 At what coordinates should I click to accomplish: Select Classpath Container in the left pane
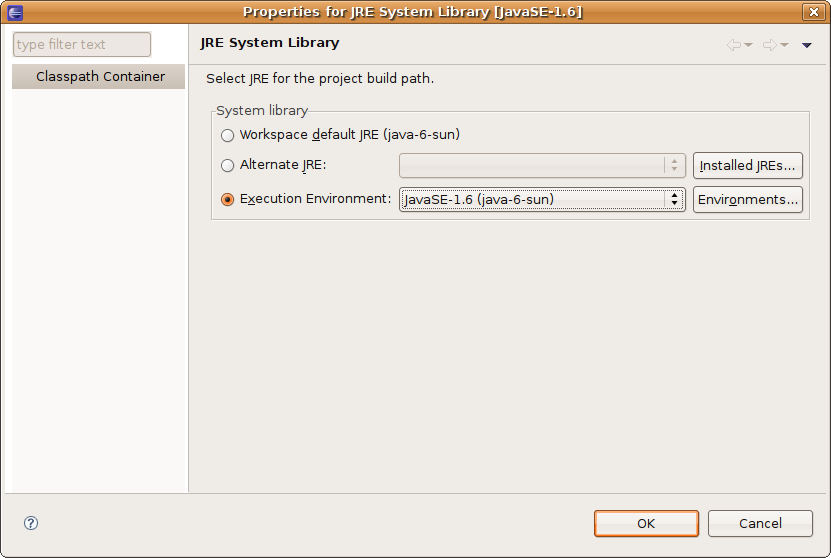(x=100, y=77)
